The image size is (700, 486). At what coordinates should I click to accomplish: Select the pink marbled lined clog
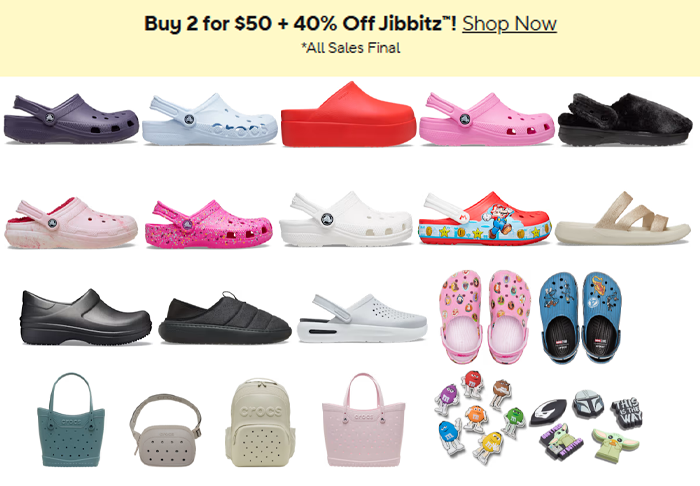click(71, 223)
